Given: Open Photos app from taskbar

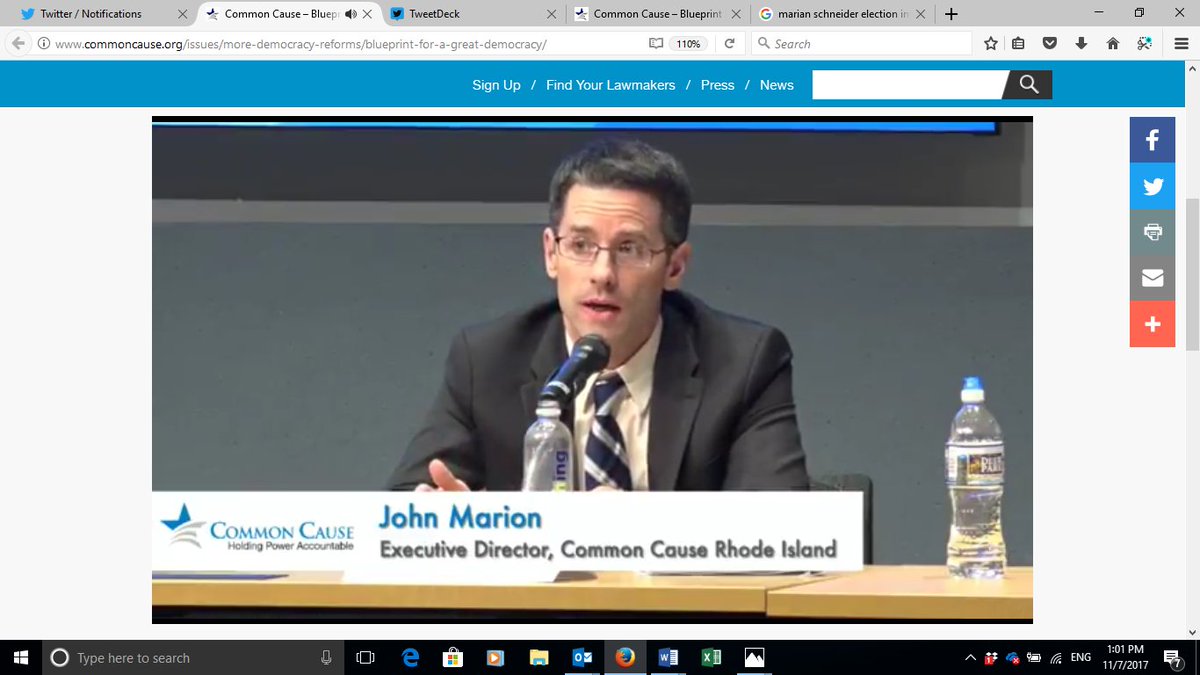Looking at the screenshot, I should [x=754, y=657].
